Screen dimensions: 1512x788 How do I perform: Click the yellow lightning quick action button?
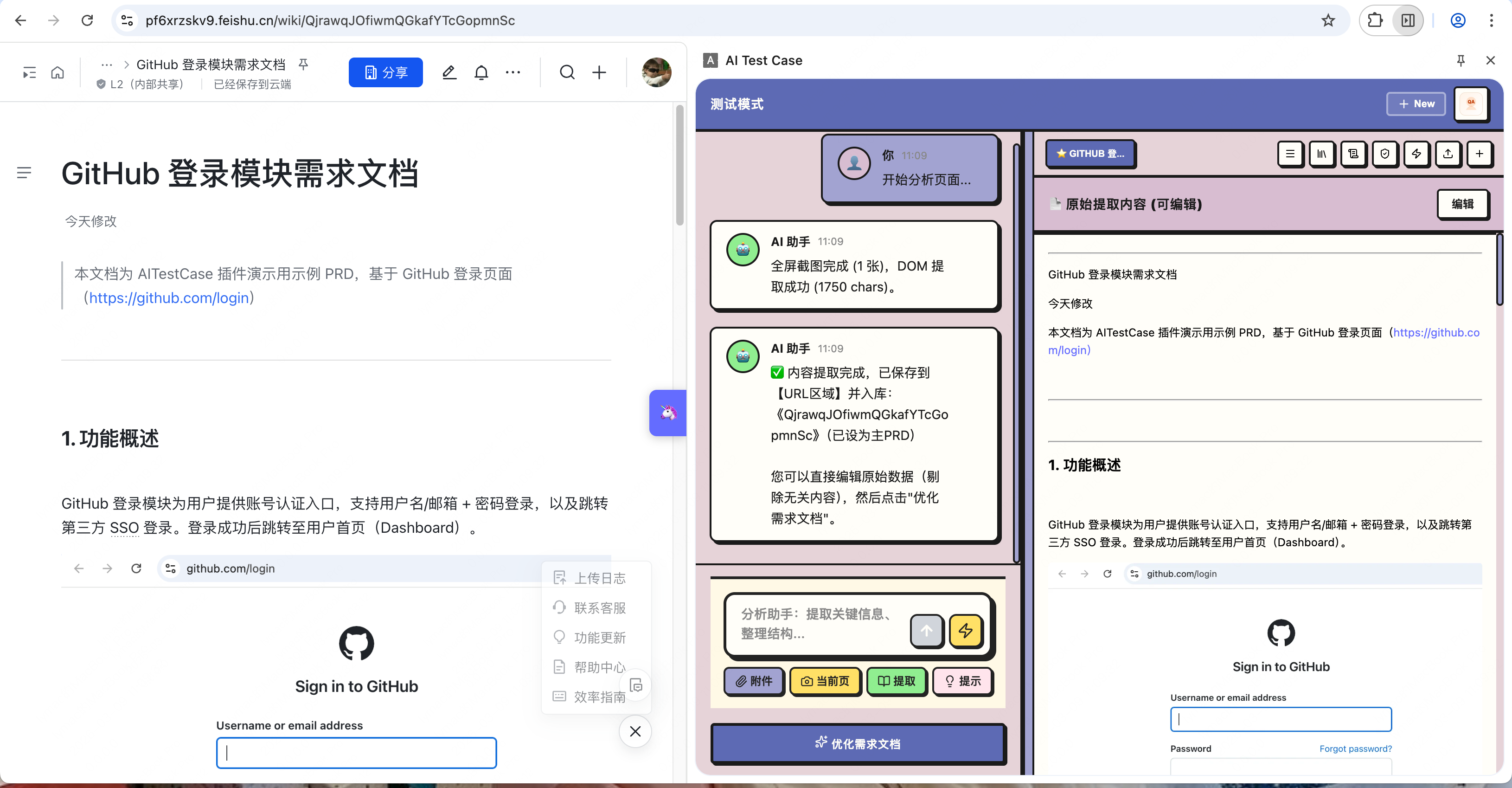[966, 631]
